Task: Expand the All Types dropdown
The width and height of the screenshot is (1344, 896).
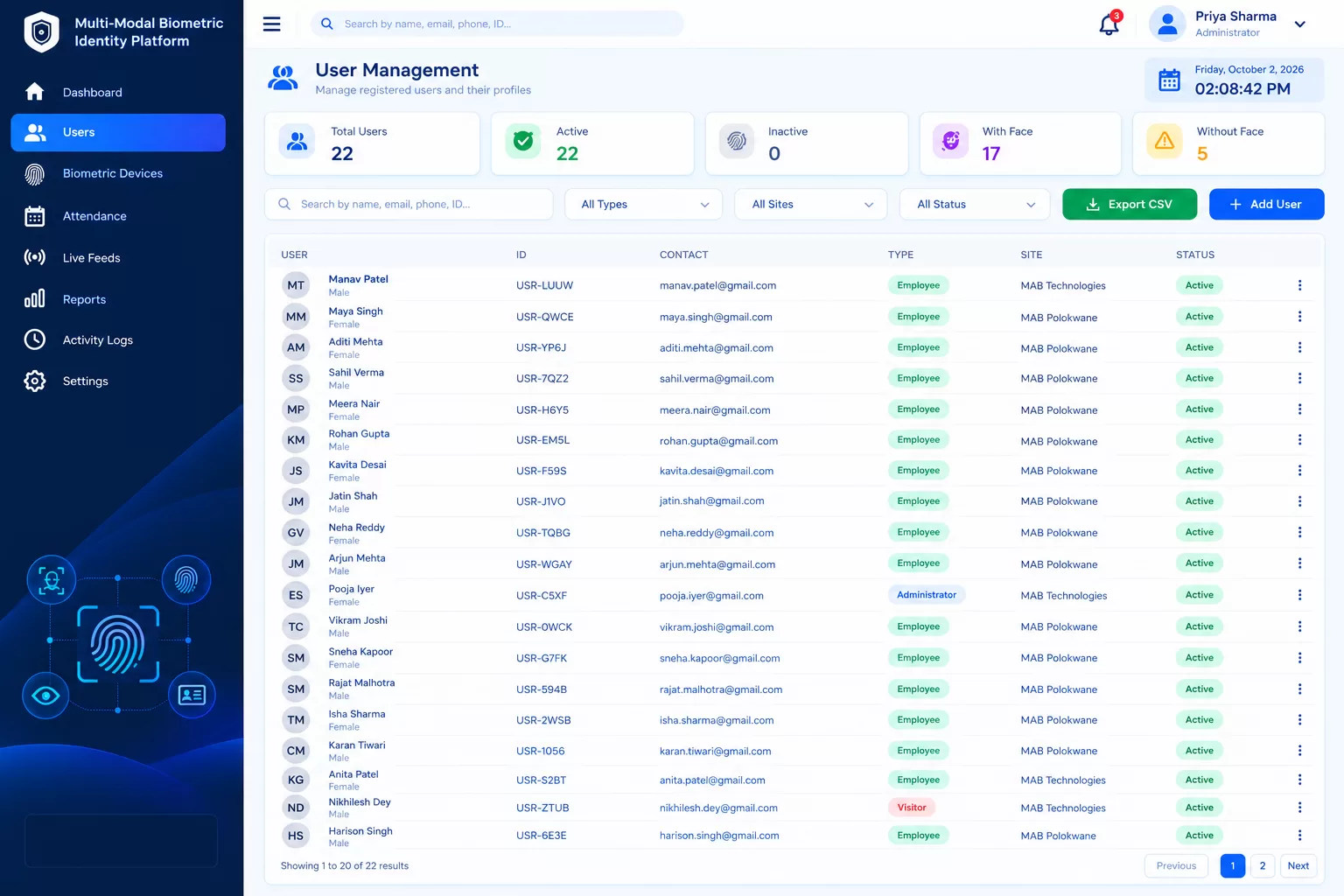Action: (644, 204)
